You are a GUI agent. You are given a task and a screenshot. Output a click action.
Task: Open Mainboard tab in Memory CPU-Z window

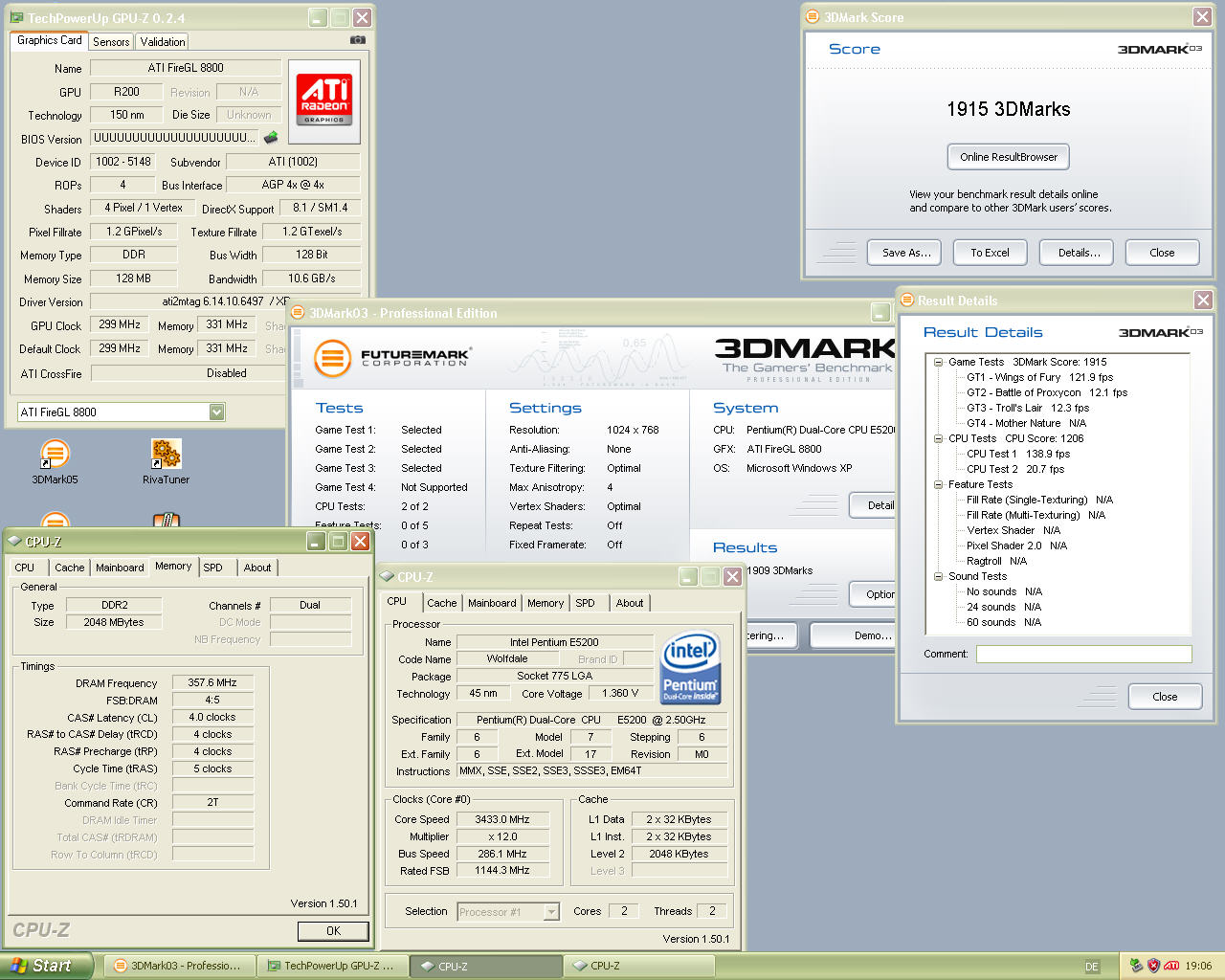click(120, 568)
